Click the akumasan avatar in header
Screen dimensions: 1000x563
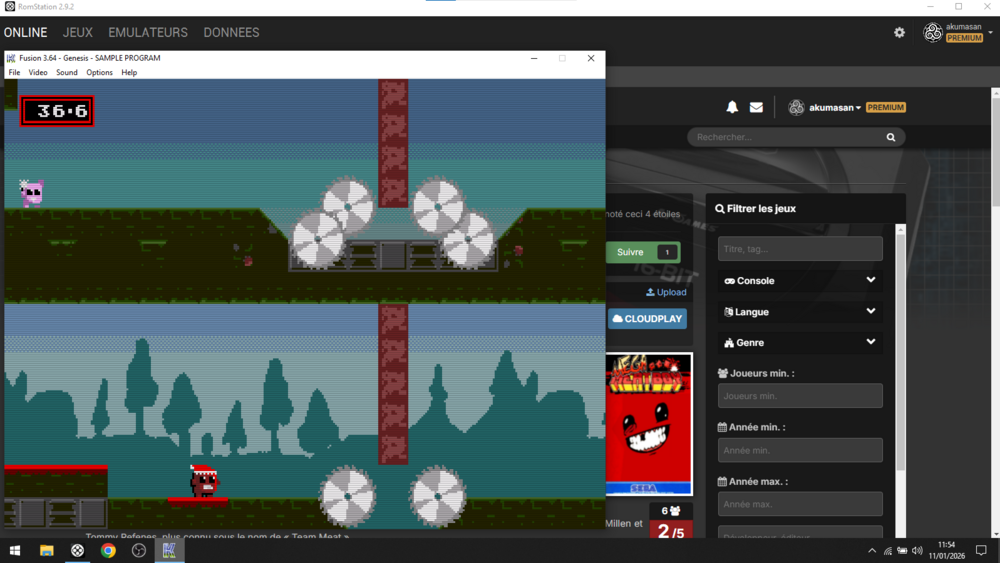coord(796,107)
